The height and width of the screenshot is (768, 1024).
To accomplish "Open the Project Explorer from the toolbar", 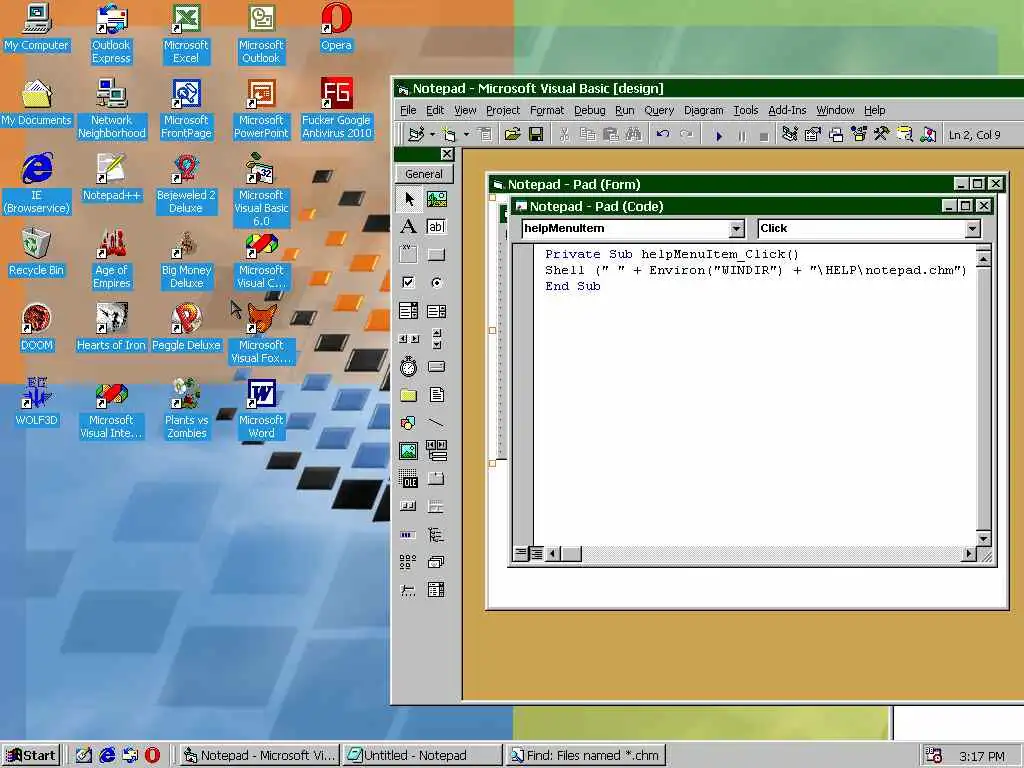I will (x=790, y=135).
